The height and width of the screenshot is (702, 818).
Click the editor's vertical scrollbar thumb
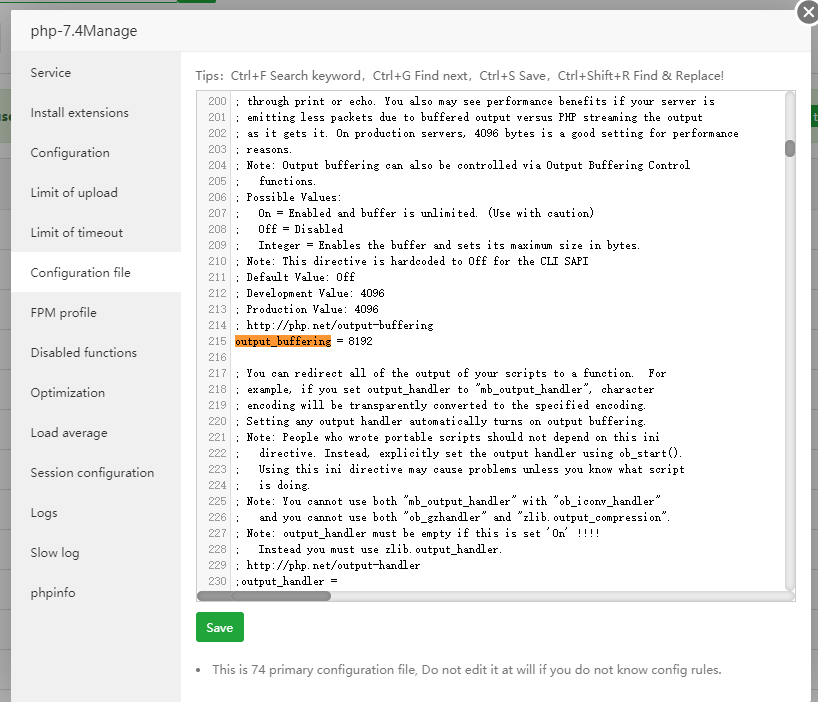[x=790, y=148]
